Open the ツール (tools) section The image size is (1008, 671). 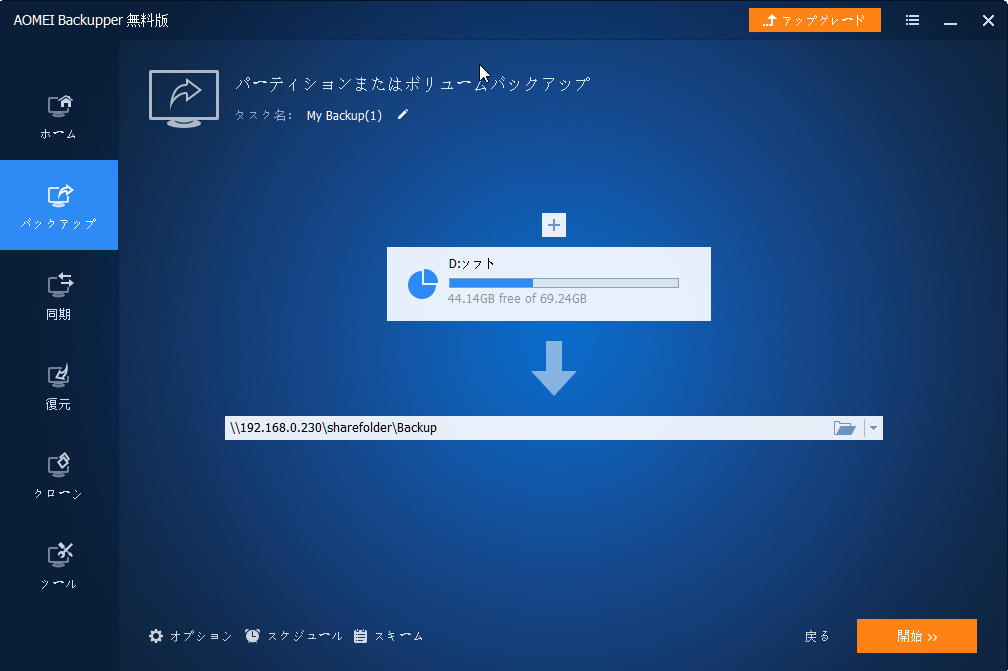pyautogui.click(x=58, y=566)
